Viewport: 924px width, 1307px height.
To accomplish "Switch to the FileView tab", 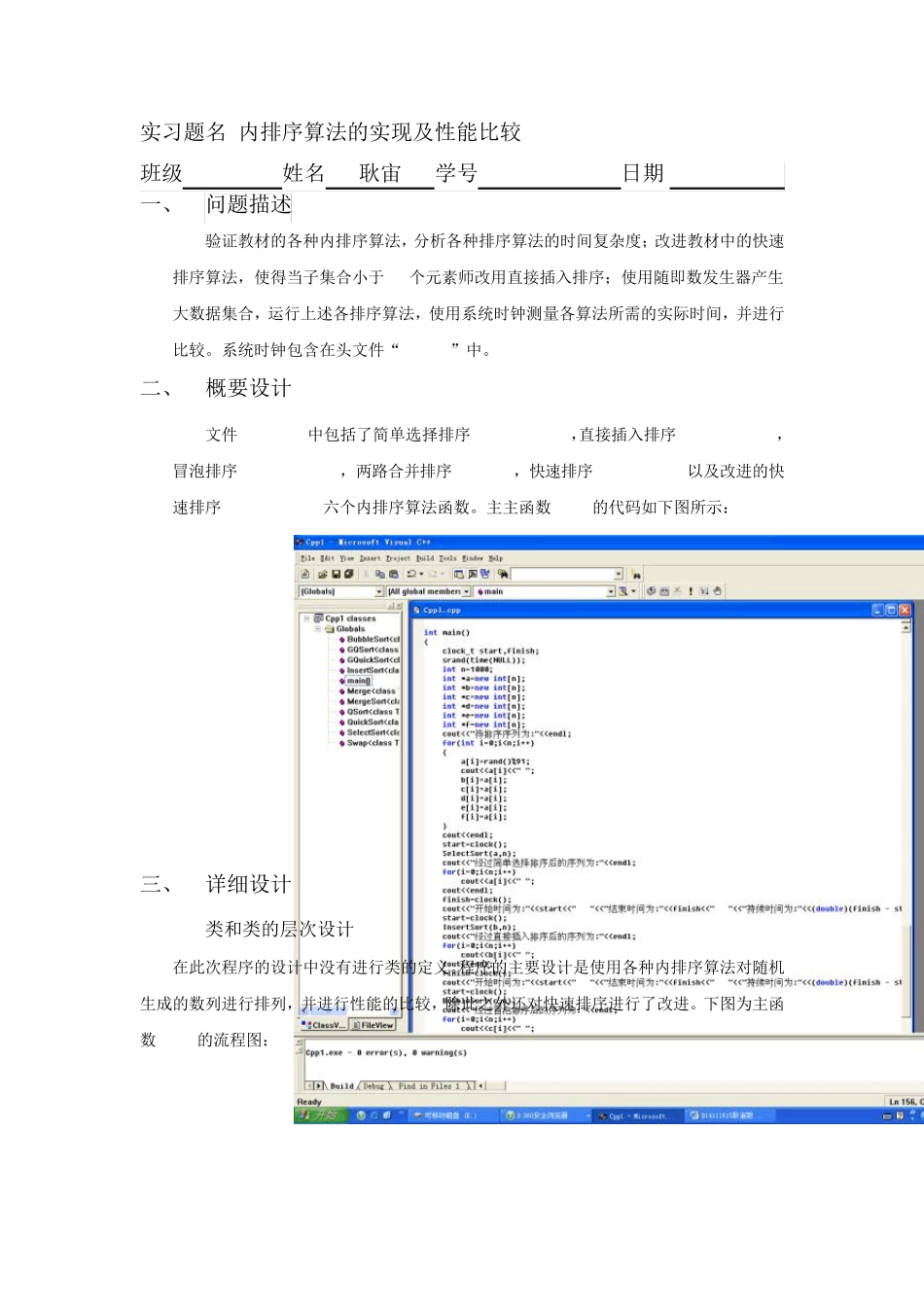I will tap(373, 1025).
